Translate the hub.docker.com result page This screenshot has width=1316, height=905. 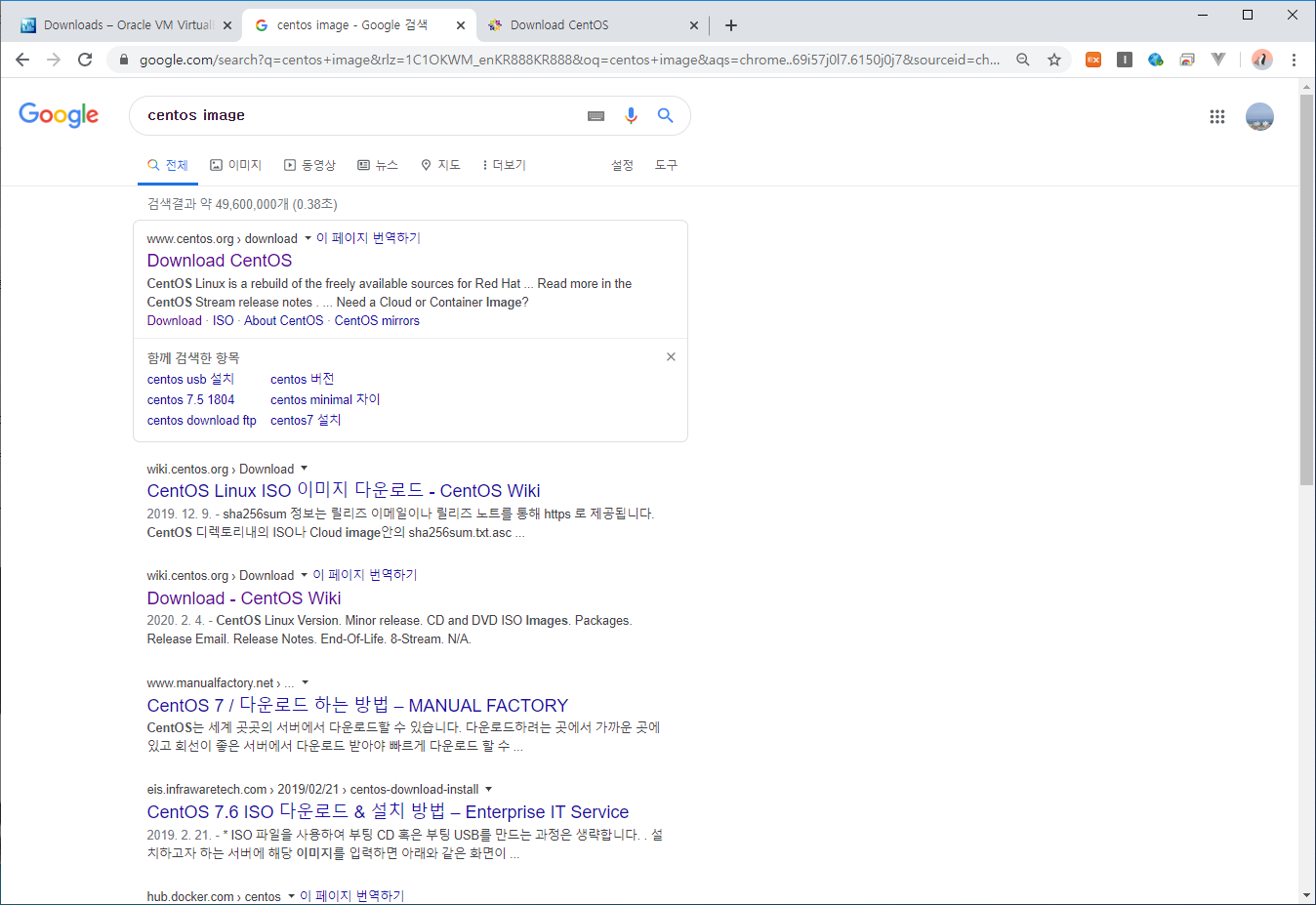351,896
